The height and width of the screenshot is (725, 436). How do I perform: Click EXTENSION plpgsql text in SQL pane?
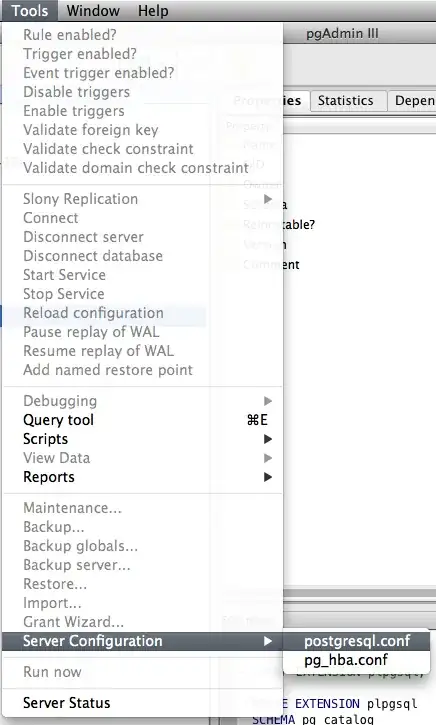[x=356, y=703]
